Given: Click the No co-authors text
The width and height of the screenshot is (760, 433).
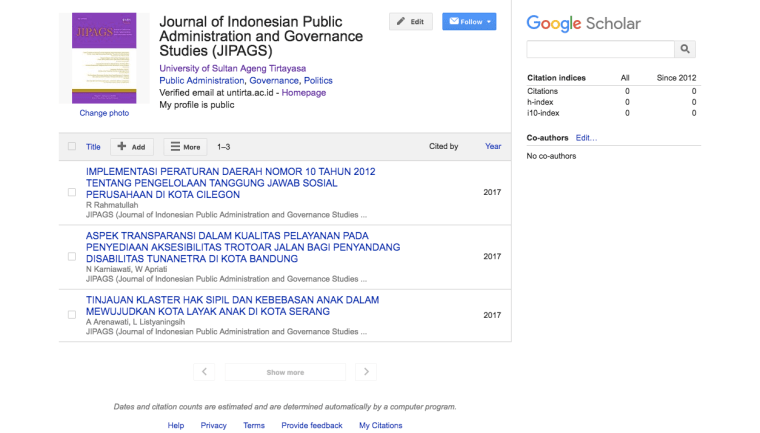Looking at the screenshot, I should [x=552, y=156].
